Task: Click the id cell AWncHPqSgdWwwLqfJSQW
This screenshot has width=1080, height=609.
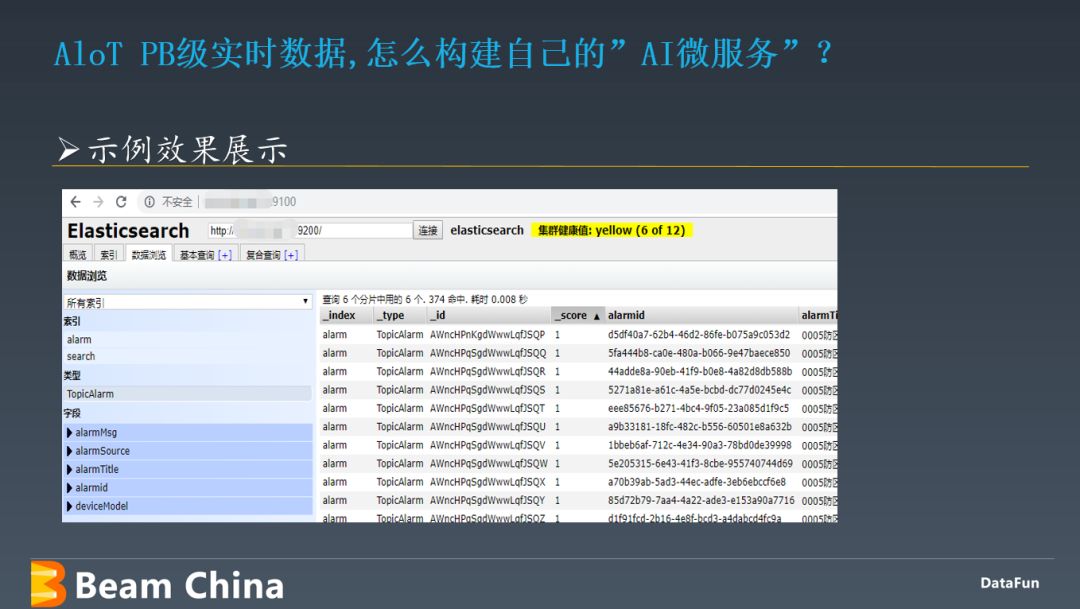Action: click(488, 464)
